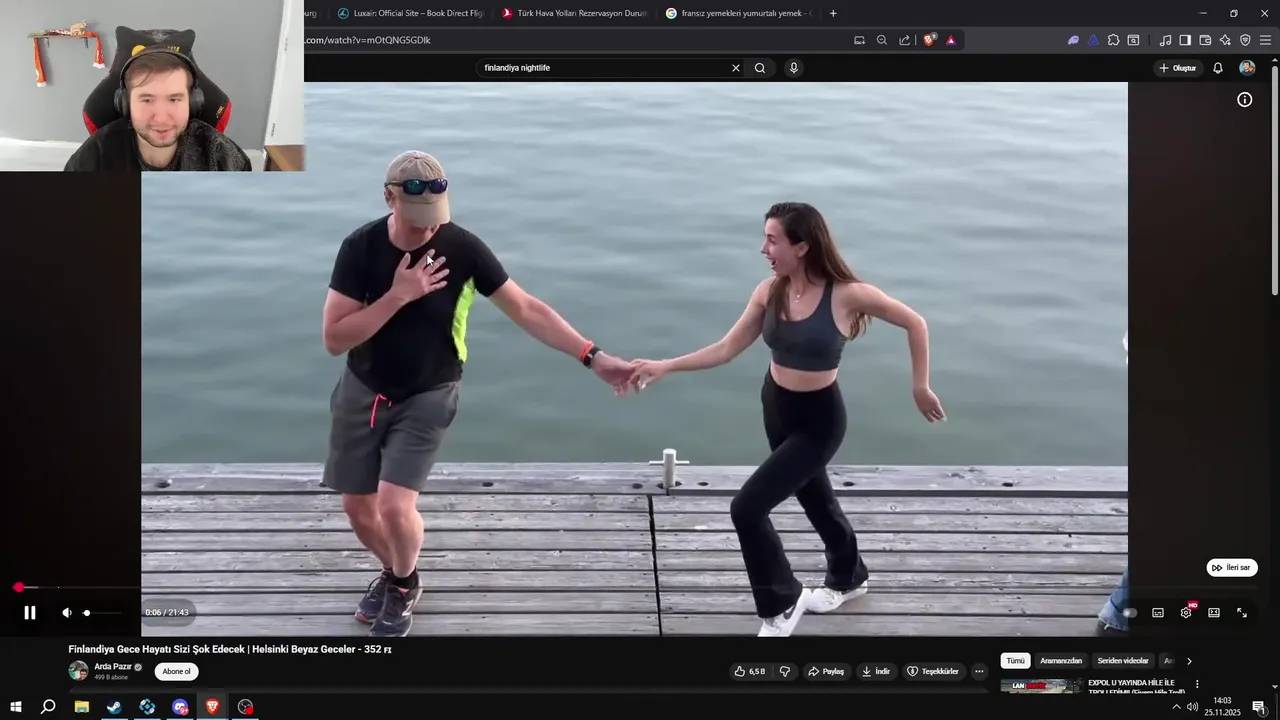1280x720 pixels.
Task: Open the browser hamburger main menu
Action: pos(1265,40)
